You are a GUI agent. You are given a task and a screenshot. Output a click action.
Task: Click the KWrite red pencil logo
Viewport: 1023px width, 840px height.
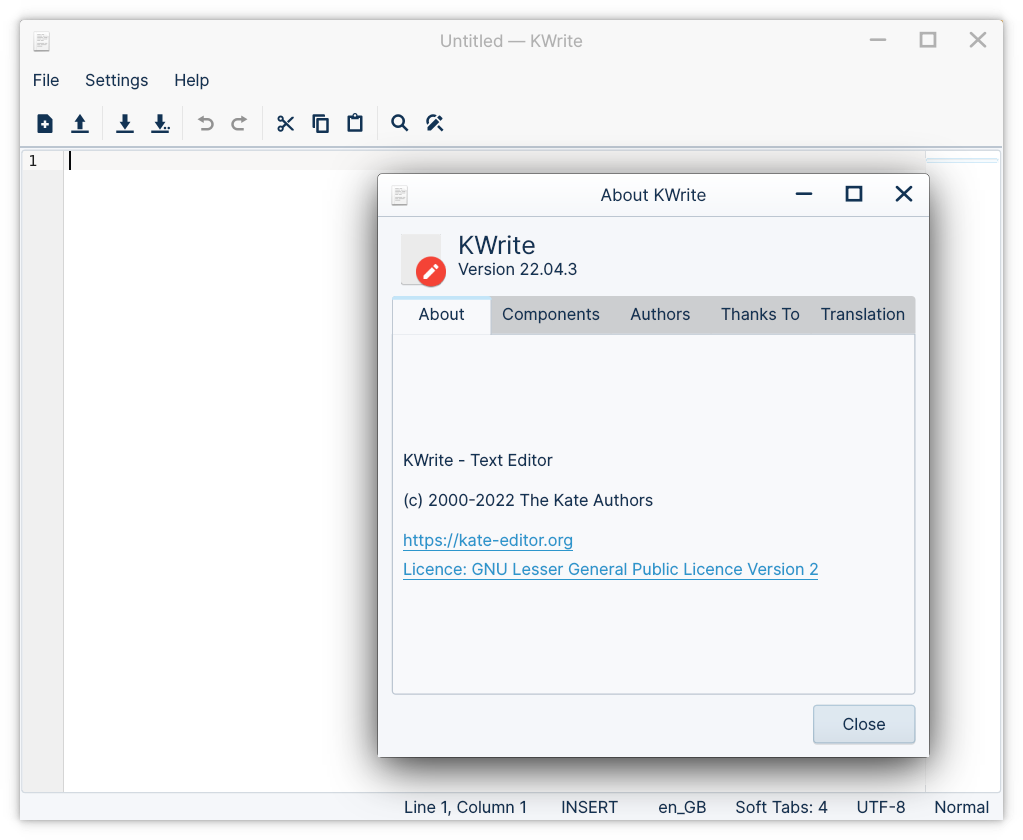pos(423,260)
